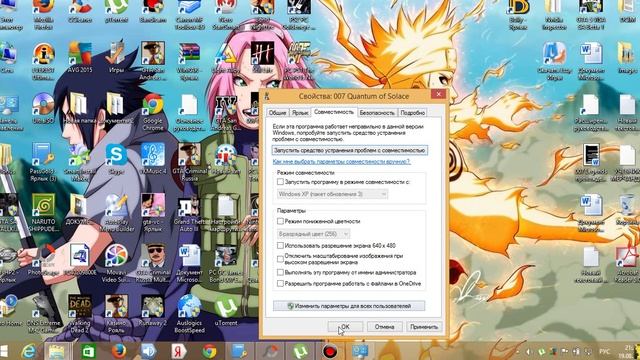Open Windows Store from the taskbar

pyautogui.click(x=88, y=351)
